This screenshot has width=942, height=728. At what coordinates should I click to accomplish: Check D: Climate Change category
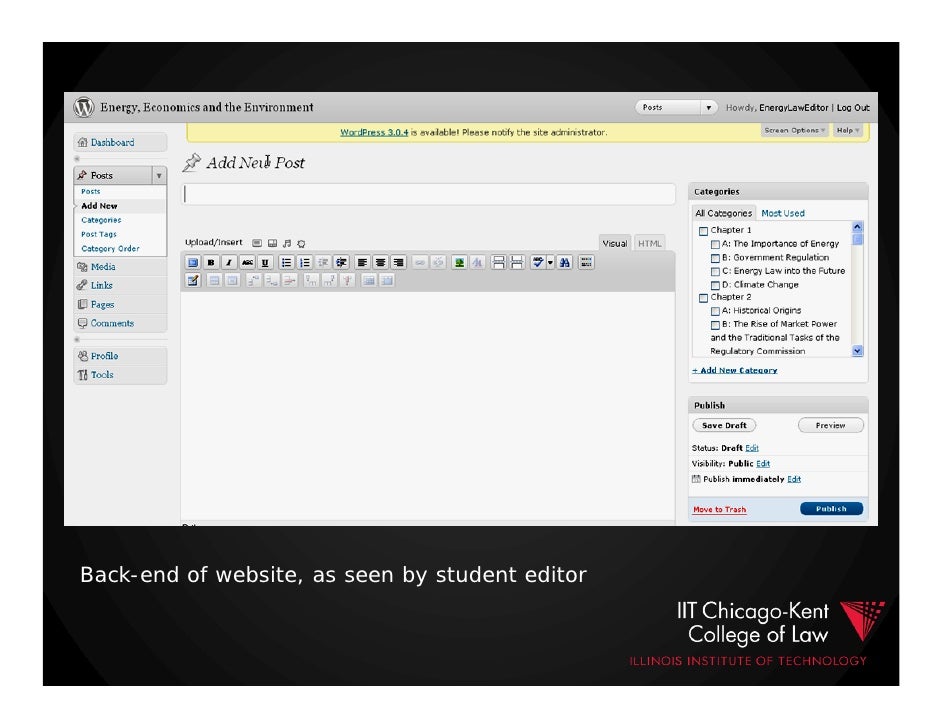click(715, 285)
